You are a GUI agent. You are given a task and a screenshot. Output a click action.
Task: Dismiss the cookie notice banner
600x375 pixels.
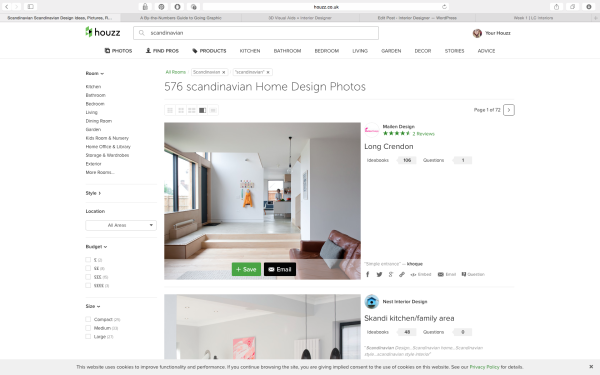[x=591, y=367]
